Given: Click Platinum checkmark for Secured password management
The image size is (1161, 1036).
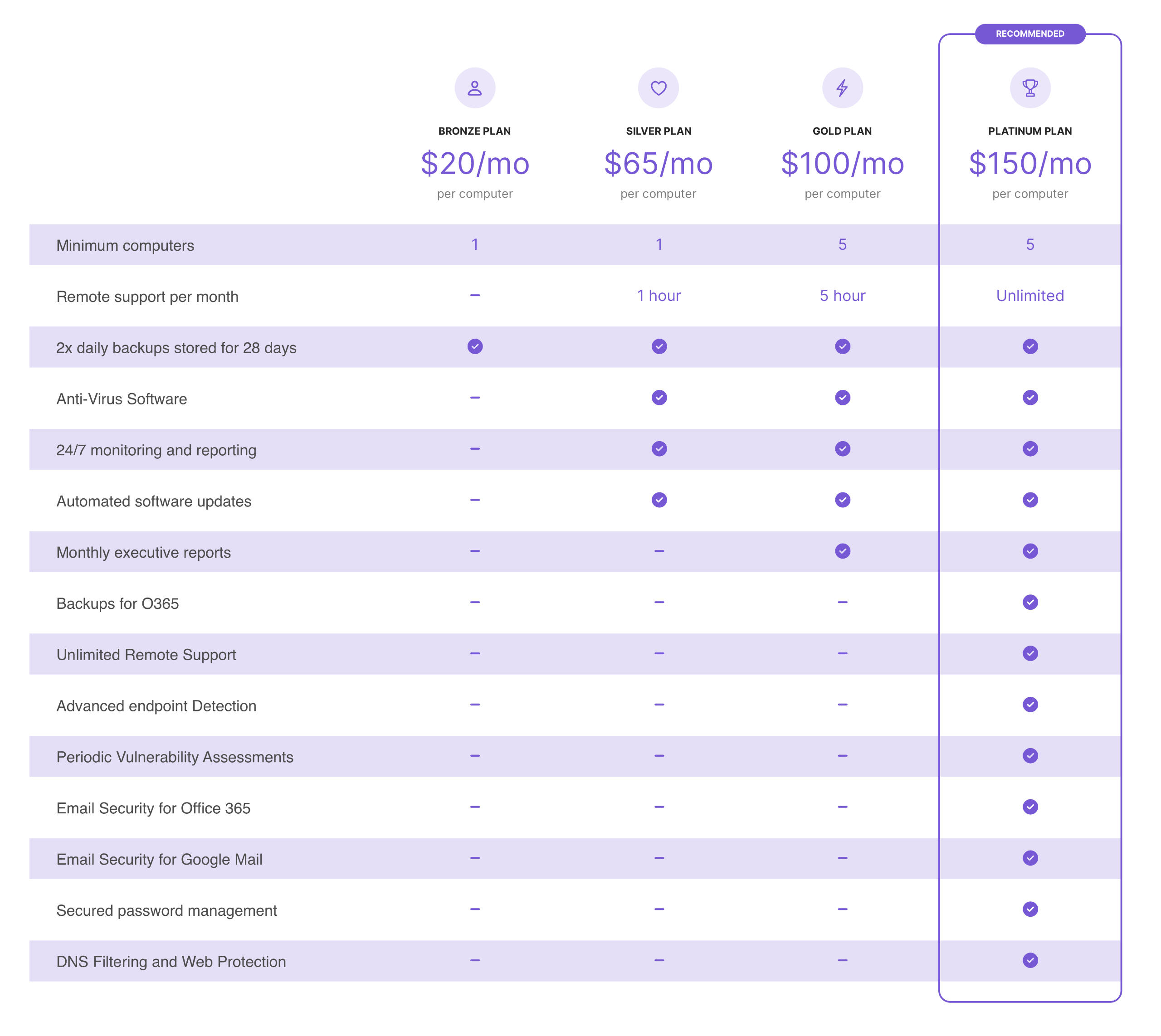Looking at the screenshot, I should point(1029,909).
